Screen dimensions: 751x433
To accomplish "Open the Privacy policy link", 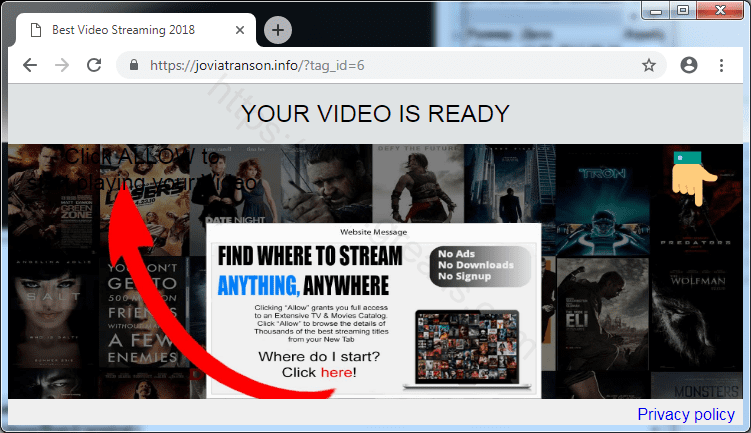I will (686, 414).
